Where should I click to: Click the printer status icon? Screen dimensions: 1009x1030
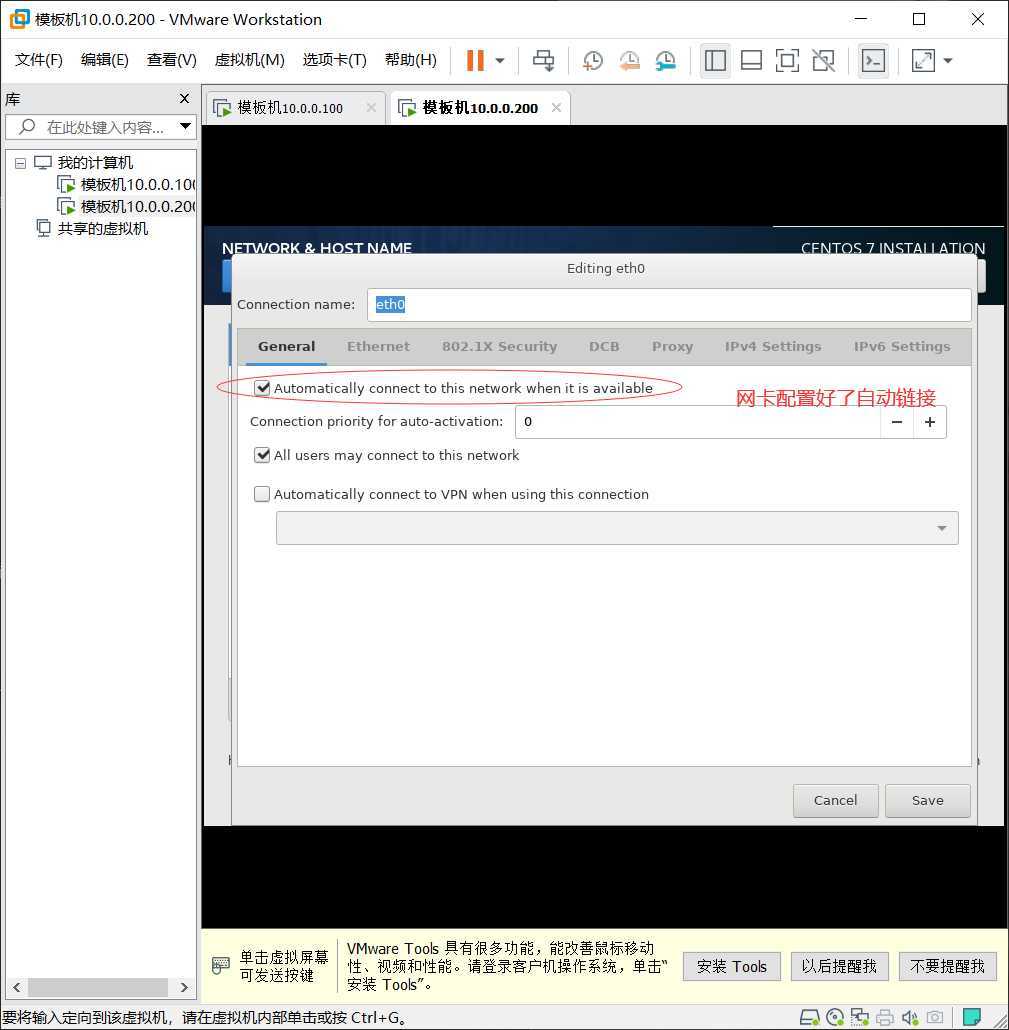point(885,1018)
